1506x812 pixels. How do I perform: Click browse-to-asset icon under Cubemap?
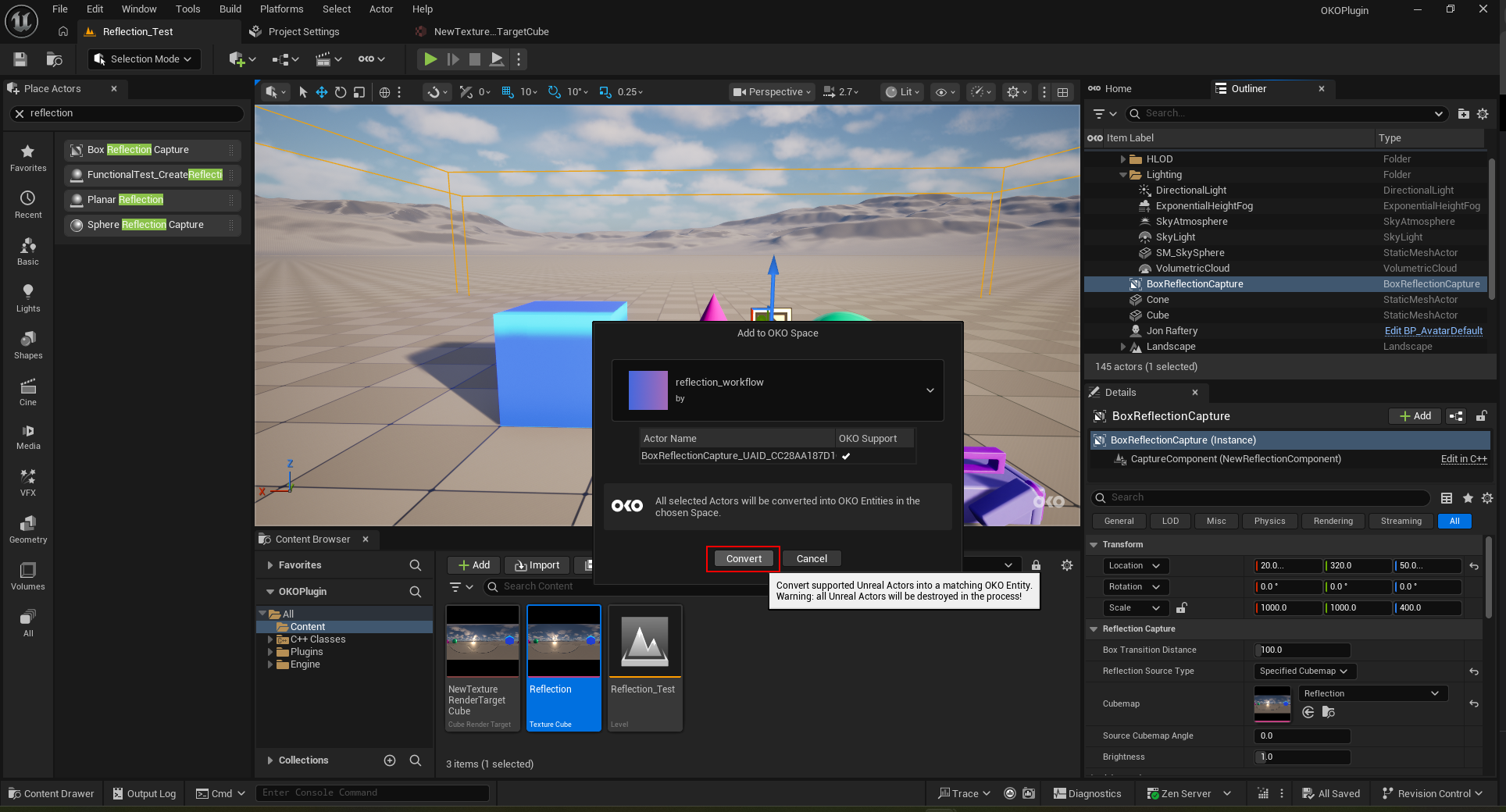pos(1328,712)
